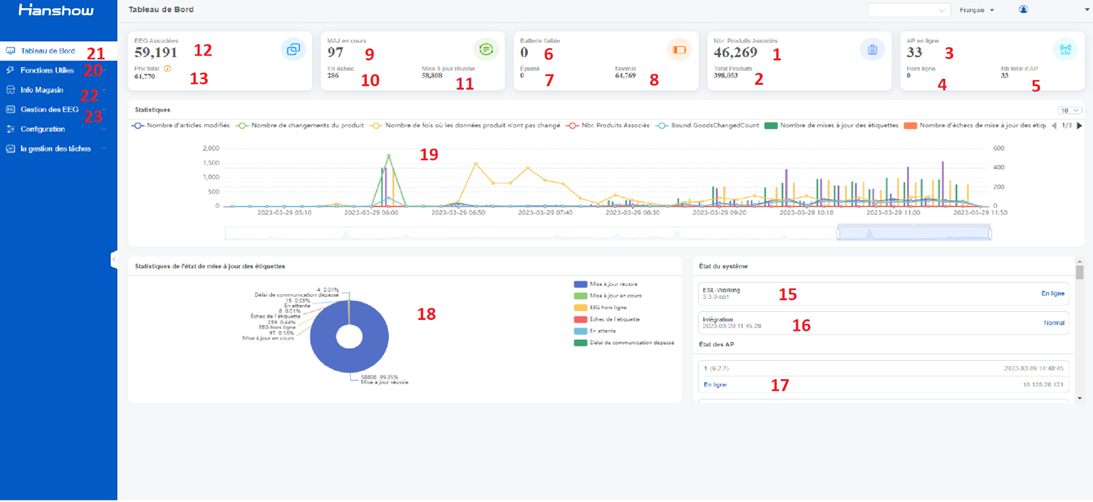Click the MAJ en cours green refresh icon

coord(486,49)
